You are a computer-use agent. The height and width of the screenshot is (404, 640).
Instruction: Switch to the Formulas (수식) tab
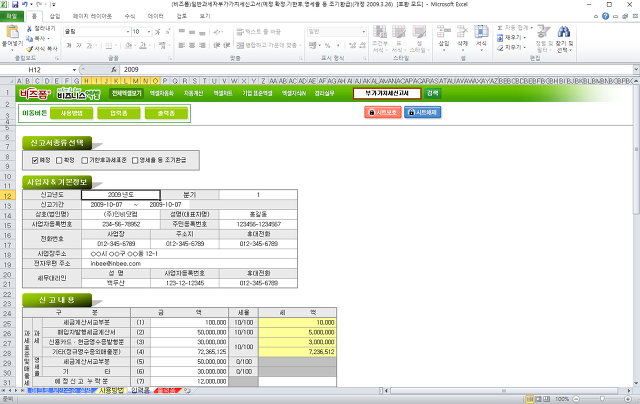(130, 16)
